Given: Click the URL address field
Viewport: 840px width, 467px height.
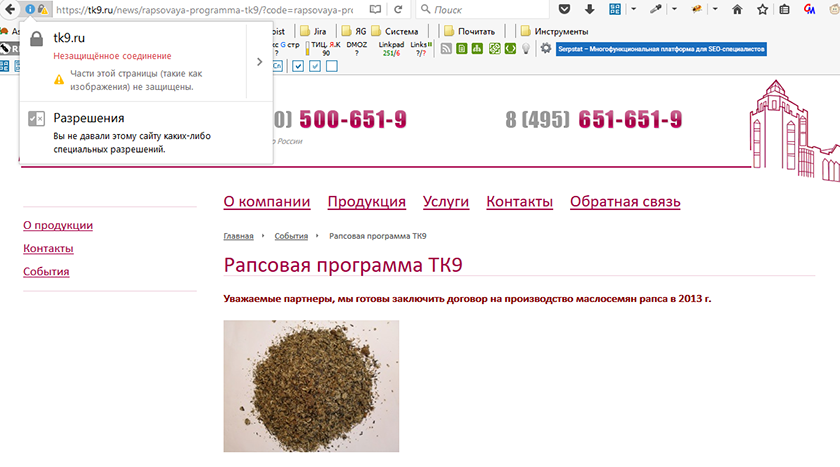Looking at the screenshot, I should coord(205,9).
